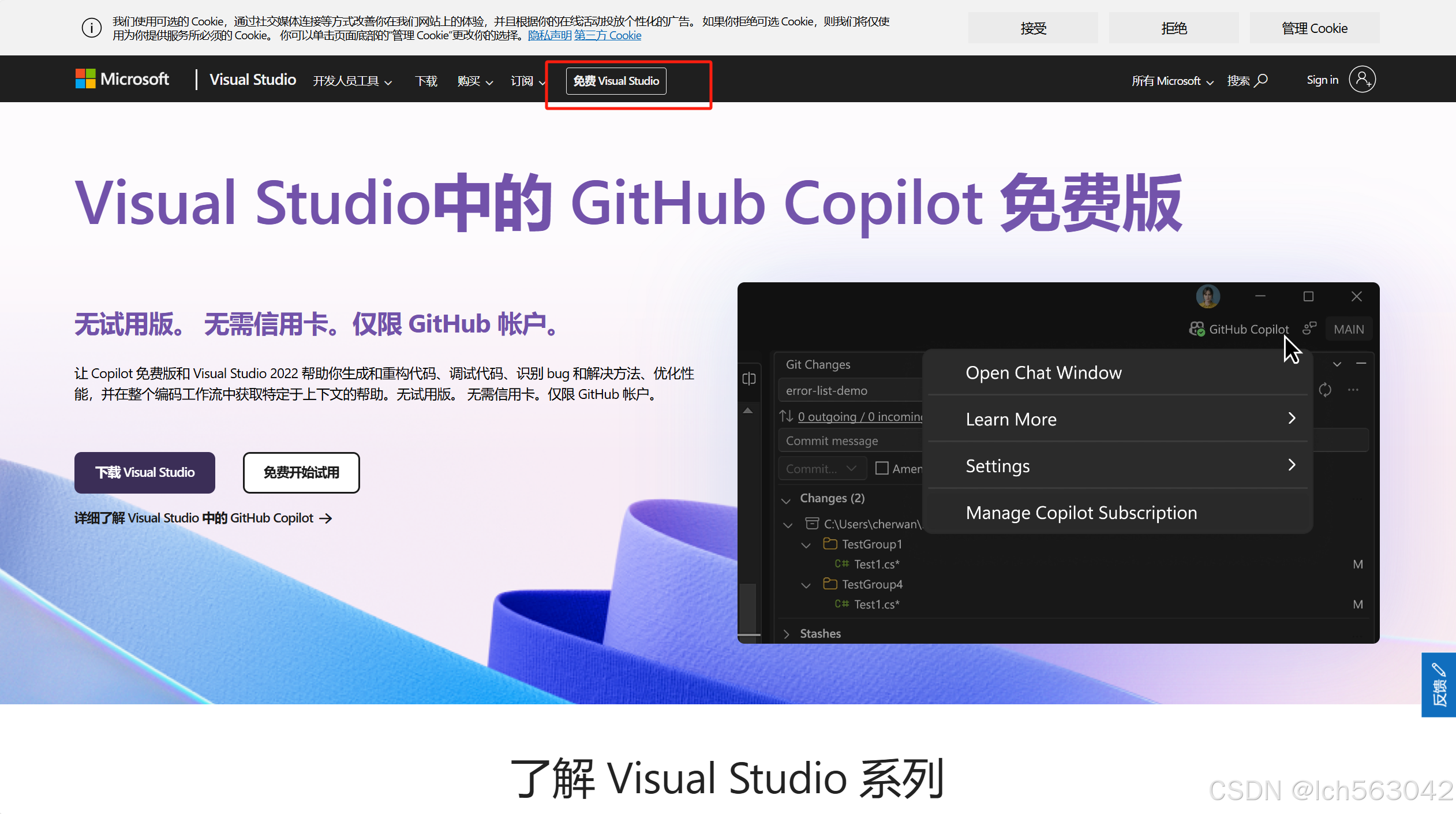The height and width of the screenshot is (814, 1456).
Task: Click the cookie banner info icon
Action: [91, 28]
